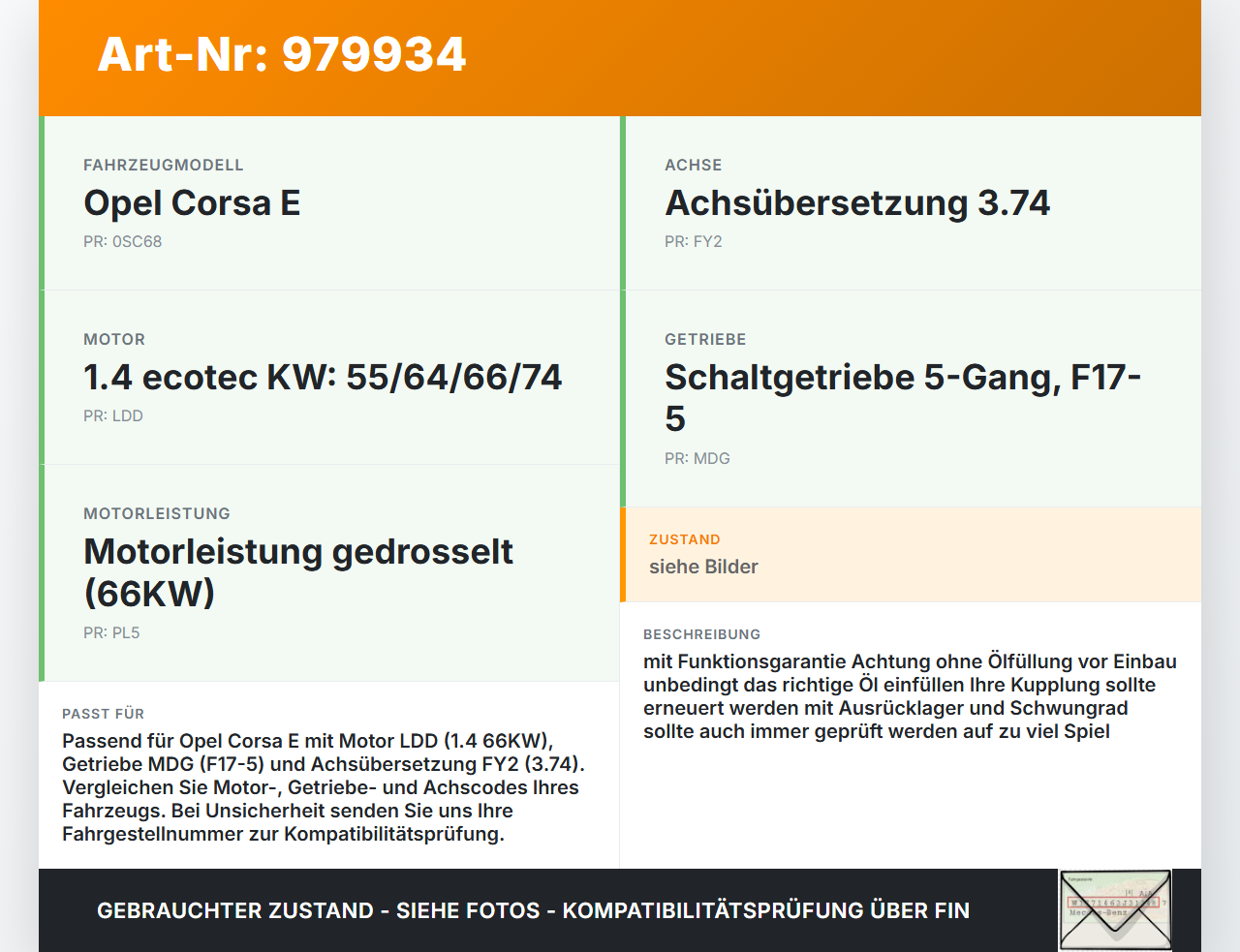The height and width of the screenshot is (952, 1240).
Task: Click the Kompatibilitätsprüfung über FIN text
Action: click(766, 910)
